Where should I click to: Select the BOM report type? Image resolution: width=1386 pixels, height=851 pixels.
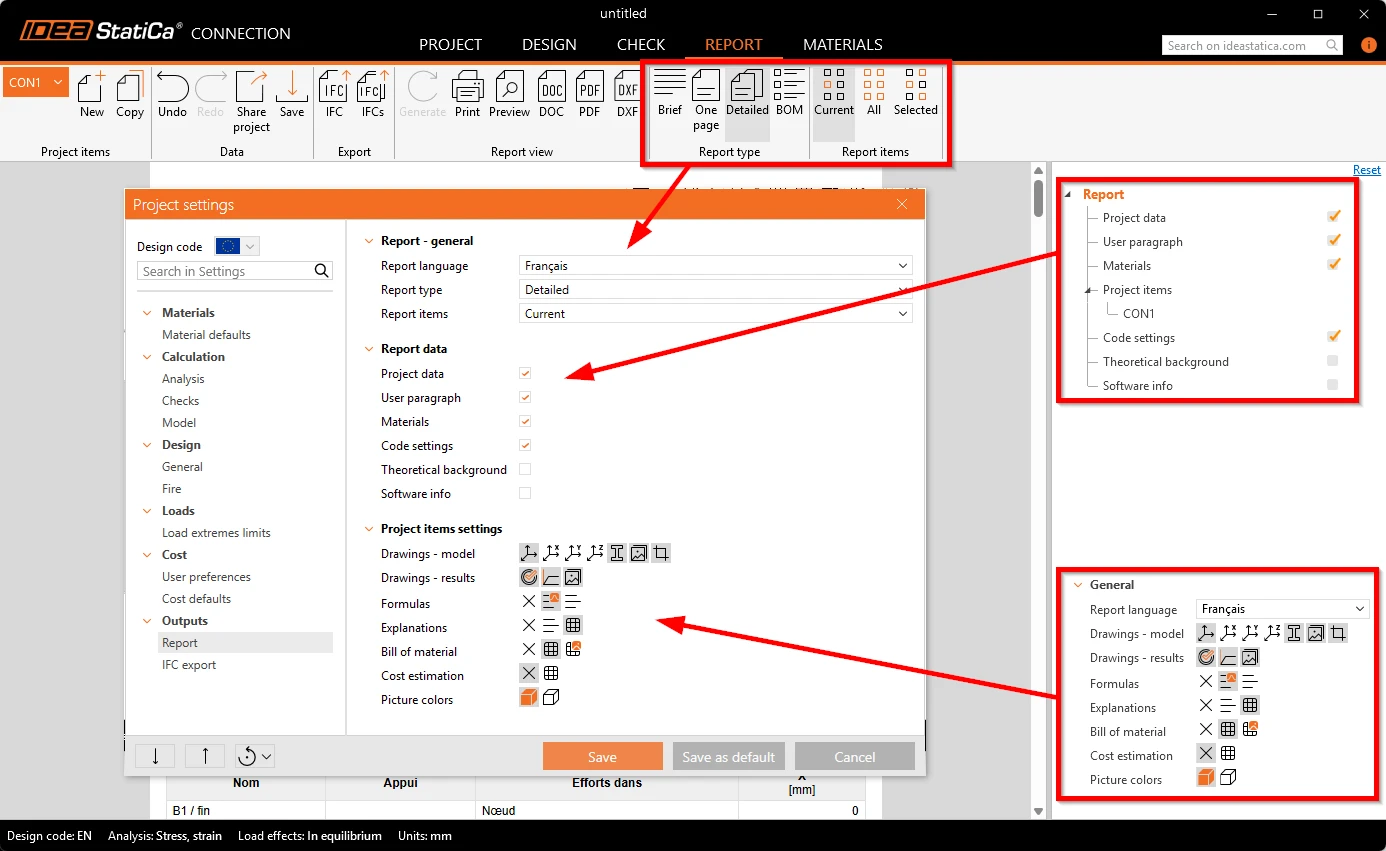pos(789,94)
